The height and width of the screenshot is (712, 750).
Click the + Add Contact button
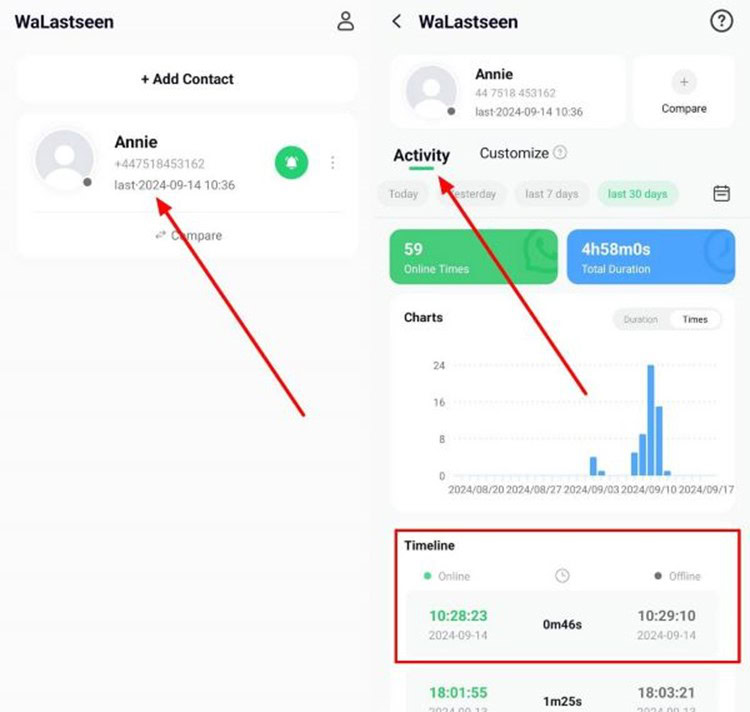pos(187,79)
